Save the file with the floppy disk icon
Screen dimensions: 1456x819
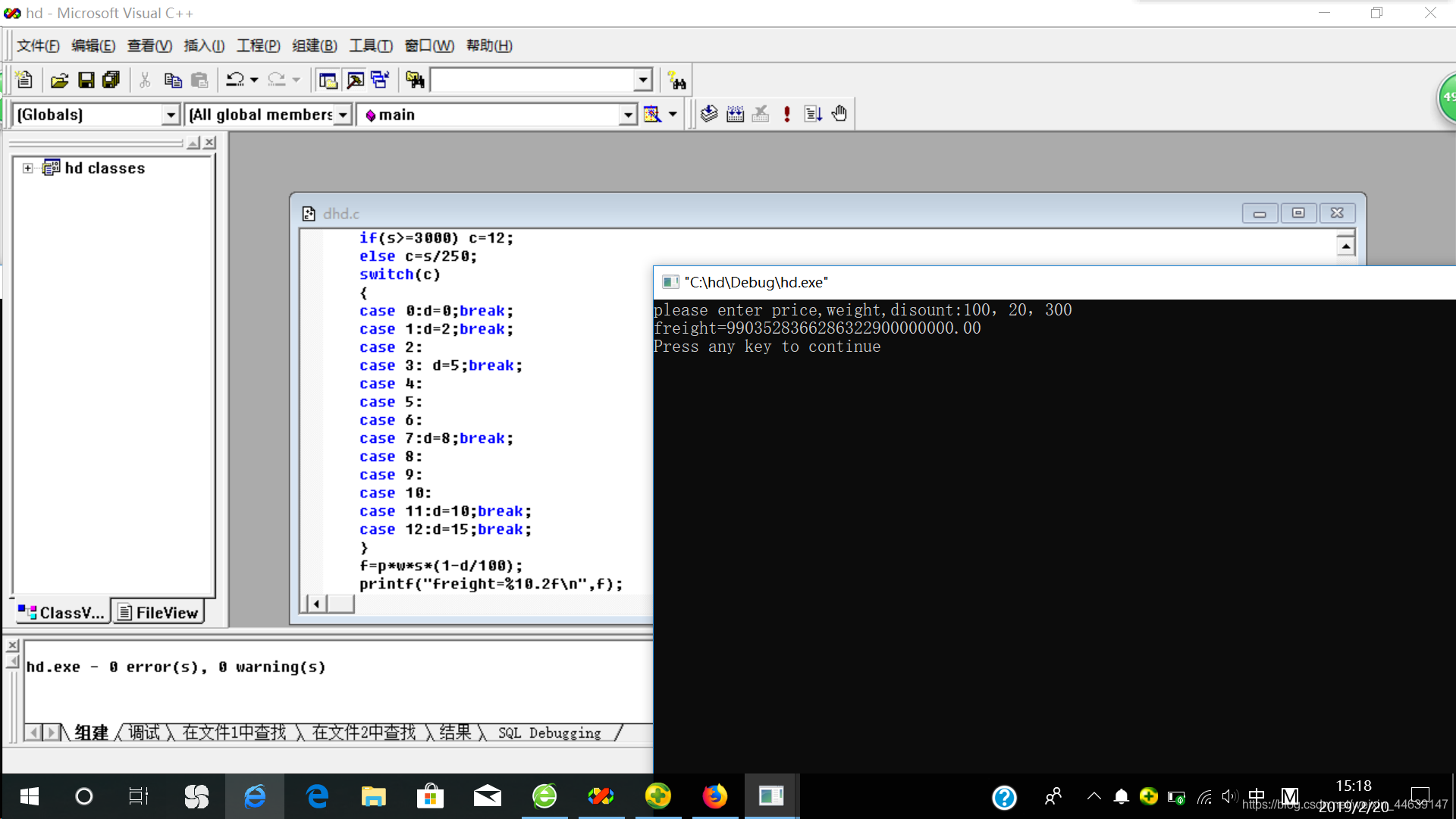86,80
